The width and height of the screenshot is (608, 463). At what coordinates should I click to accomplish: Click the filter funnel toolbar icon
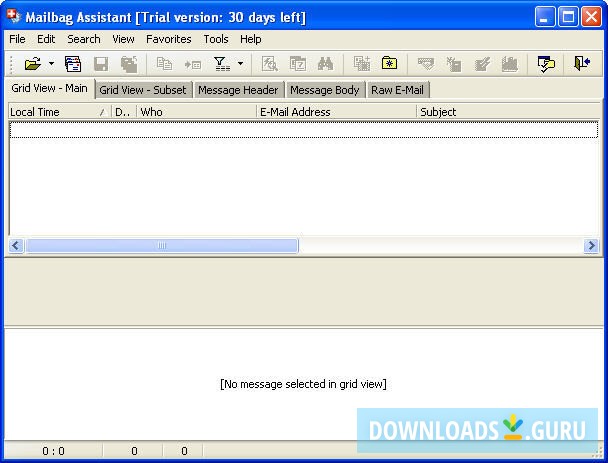pos(221,64)
